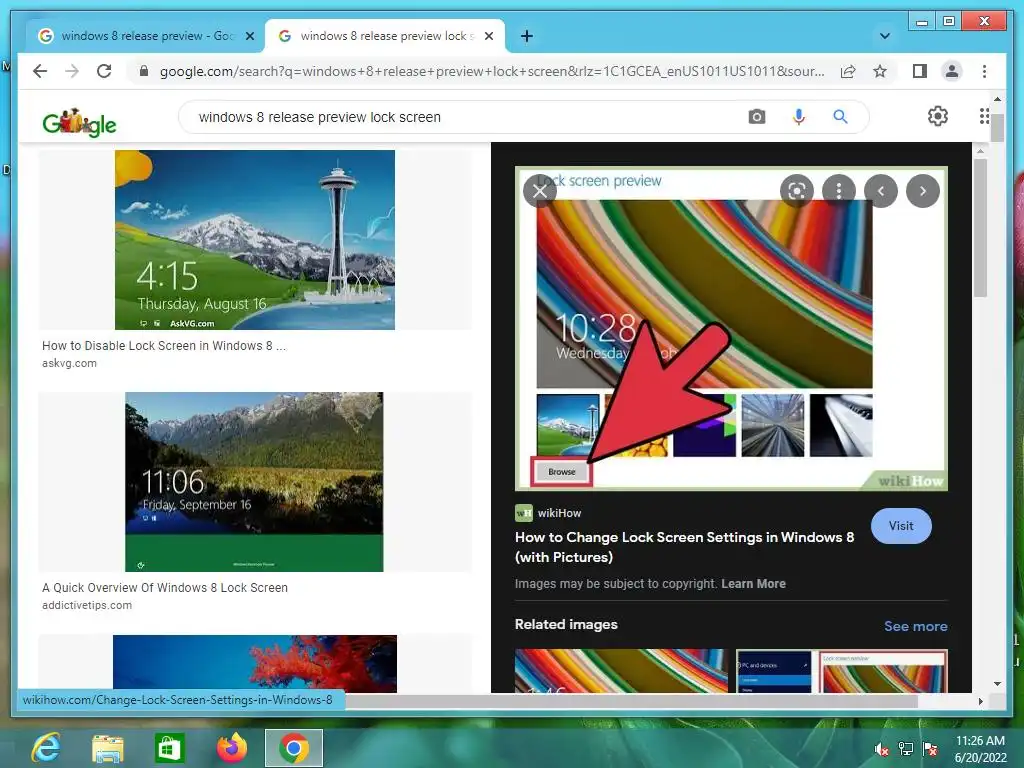Open the Google apps grid
The width and height of the screenshot is (1024, 768).
984,116
